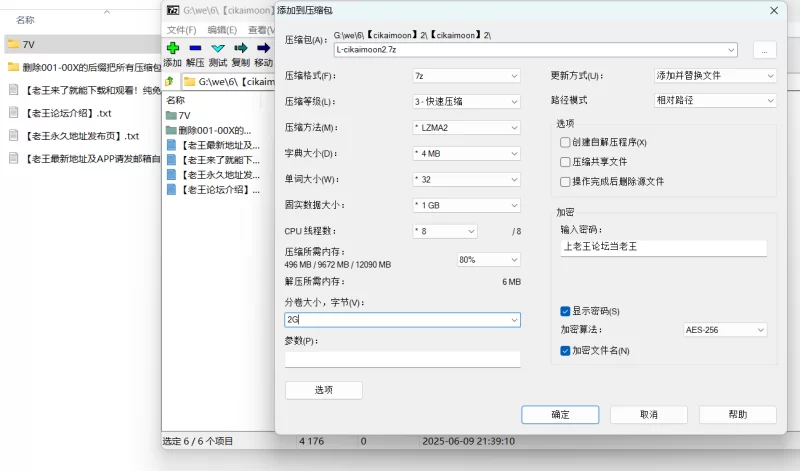Click the 参数(P) input field

pos(403,359)
